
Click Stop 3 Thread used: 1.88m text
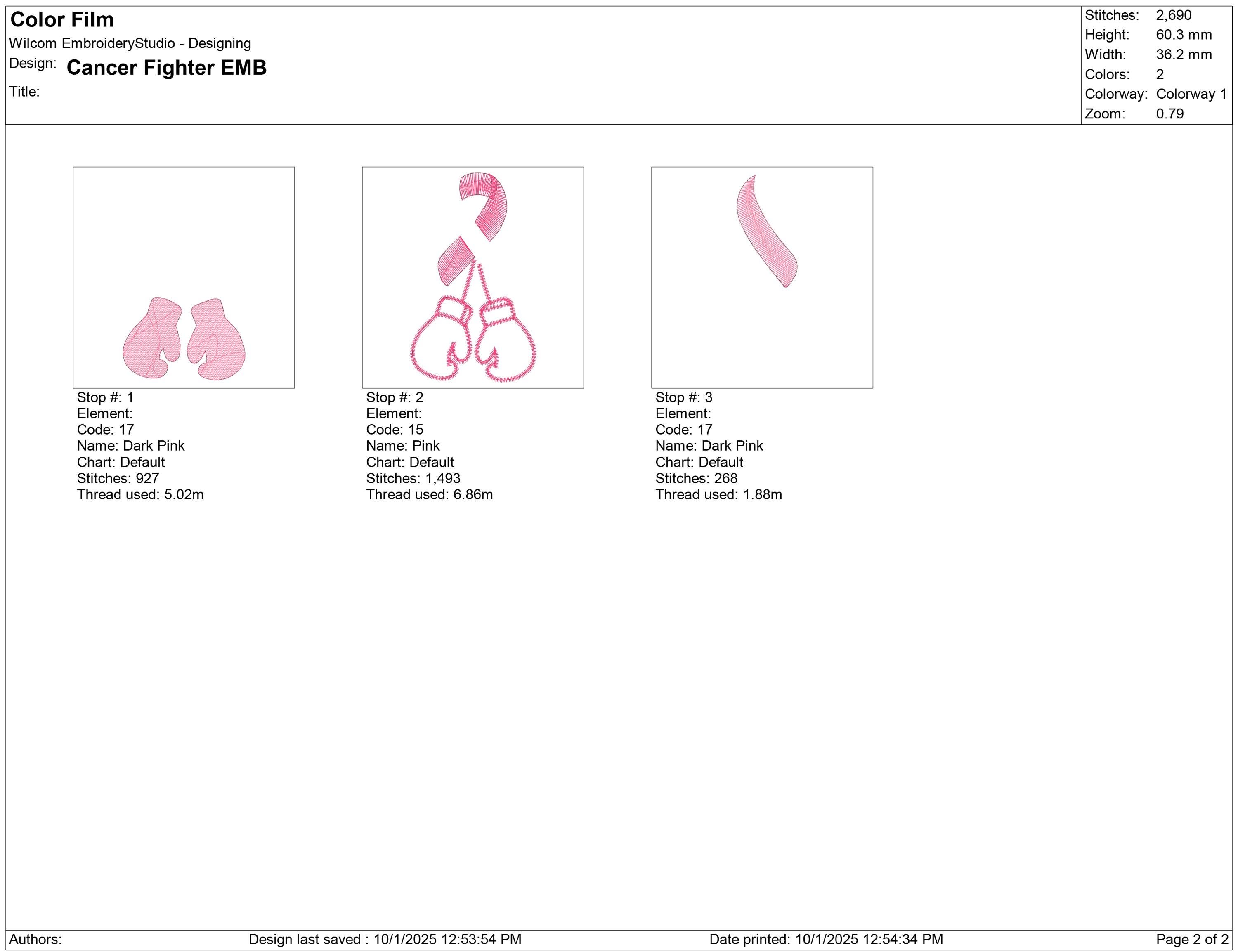coord(719,495)
